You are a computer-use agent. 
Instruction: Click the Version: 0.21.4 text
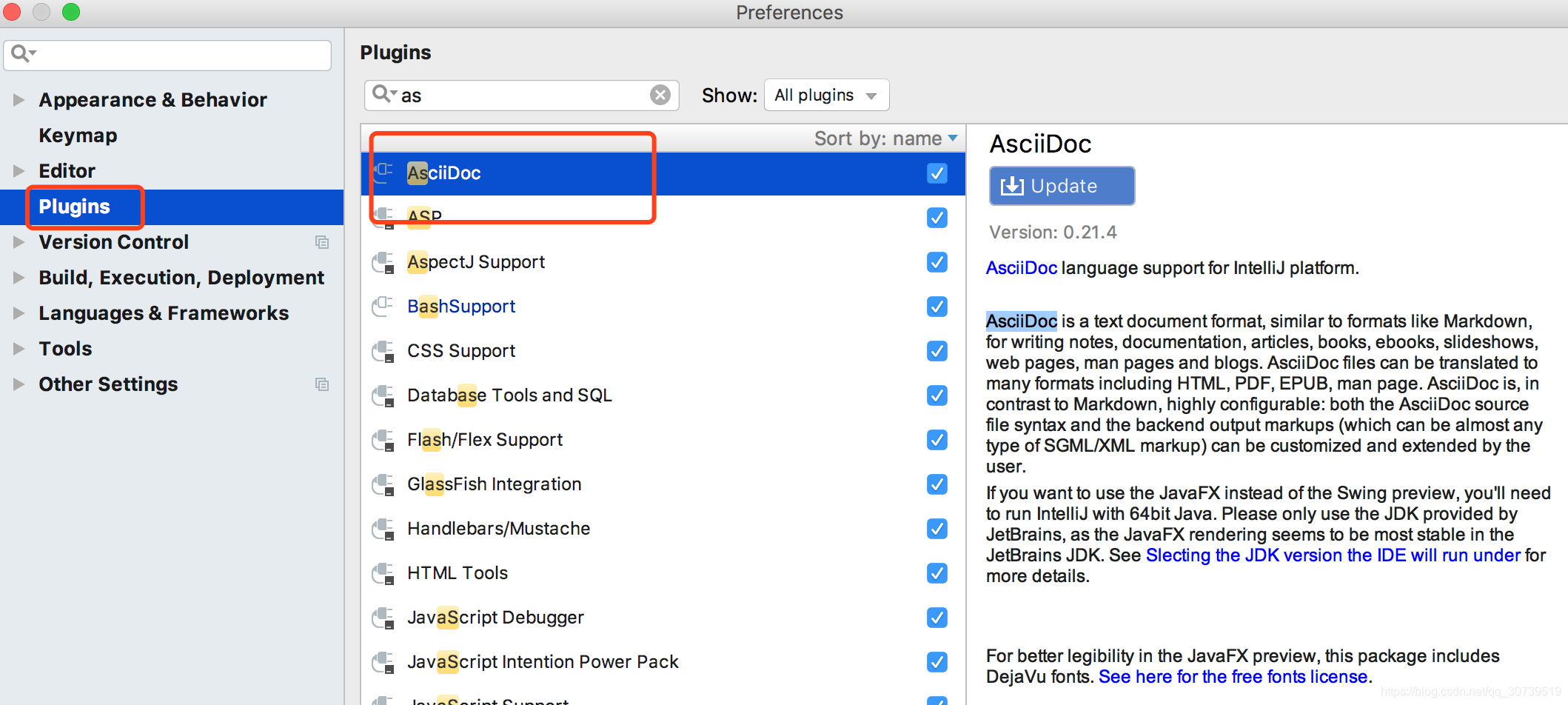pyautogui.click(x=1053, y=233)
